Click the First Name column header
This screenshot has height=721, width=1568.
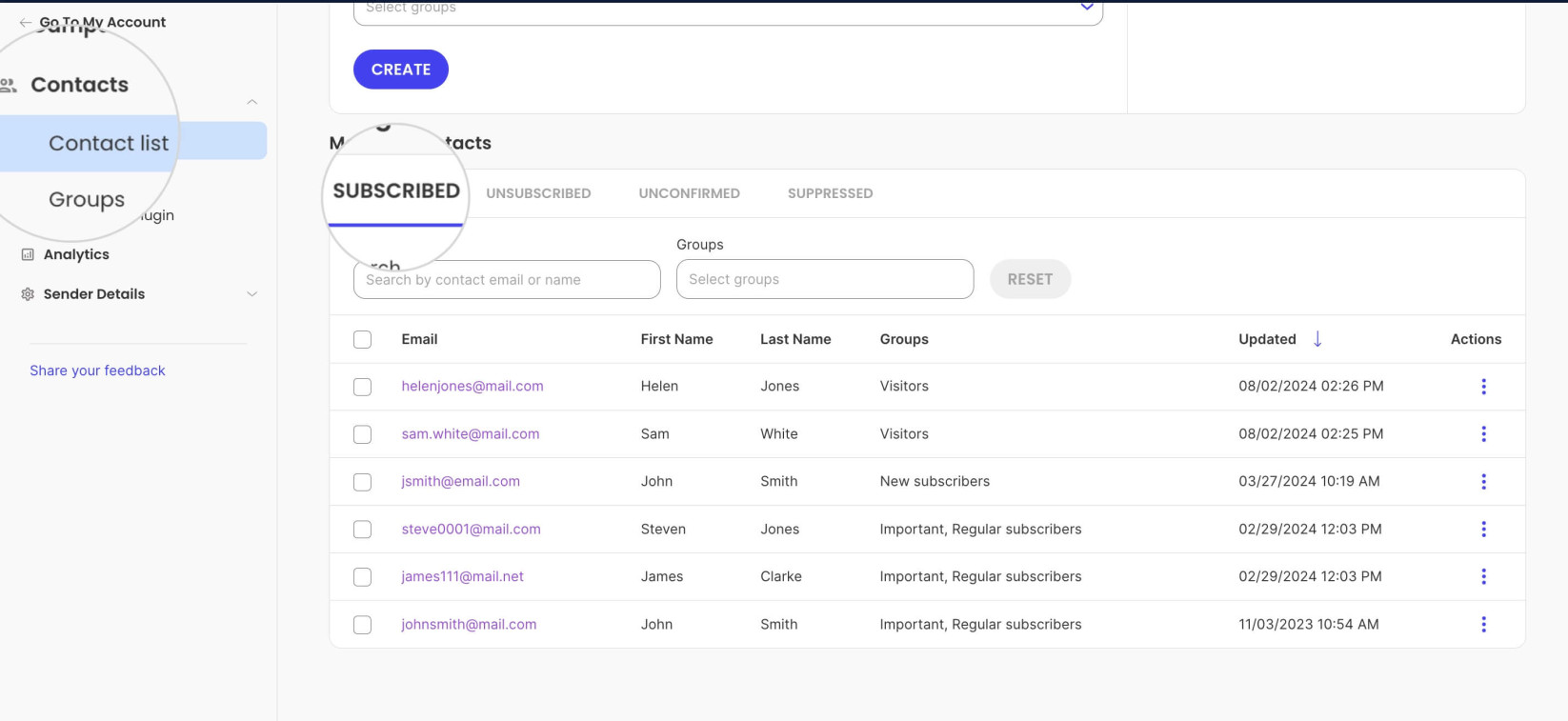click(x=676, y=339)
